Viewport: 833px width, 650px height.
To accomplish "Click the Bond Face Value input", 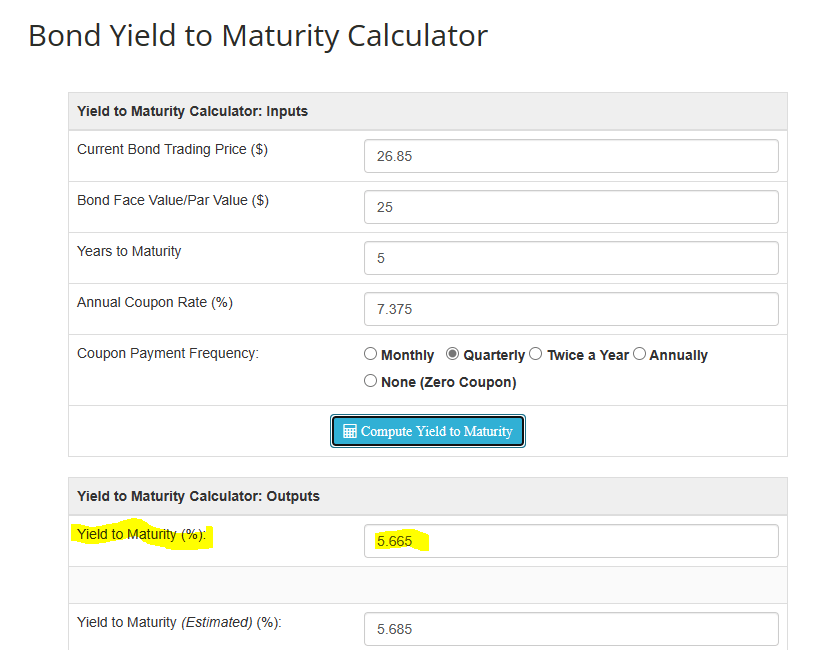I will pyautogui.click(x=571, y=207).
